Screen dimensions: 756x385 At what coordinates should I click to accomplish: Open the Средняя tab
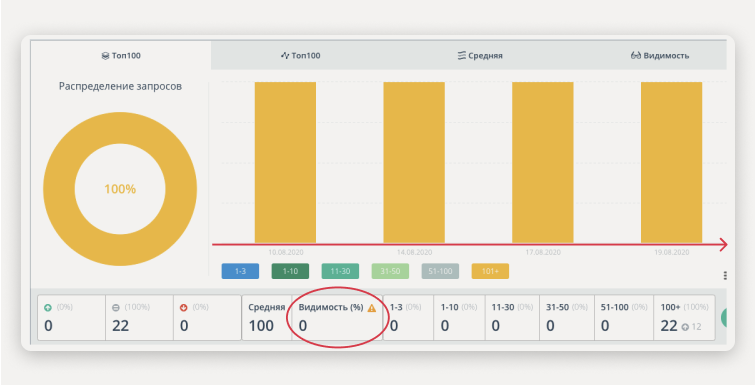coord(480,55)
